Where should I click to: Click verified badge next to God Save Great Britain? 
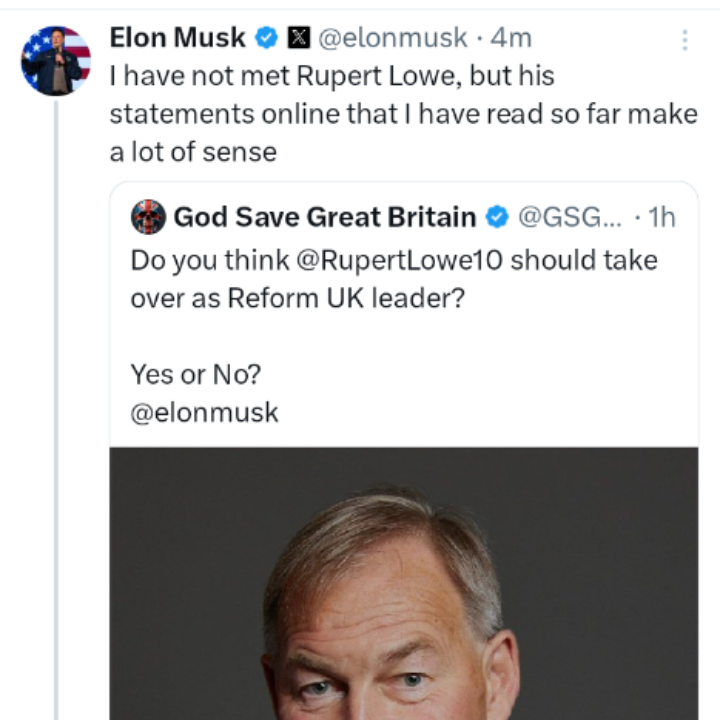pyautogui.click(x=497, y=216)
